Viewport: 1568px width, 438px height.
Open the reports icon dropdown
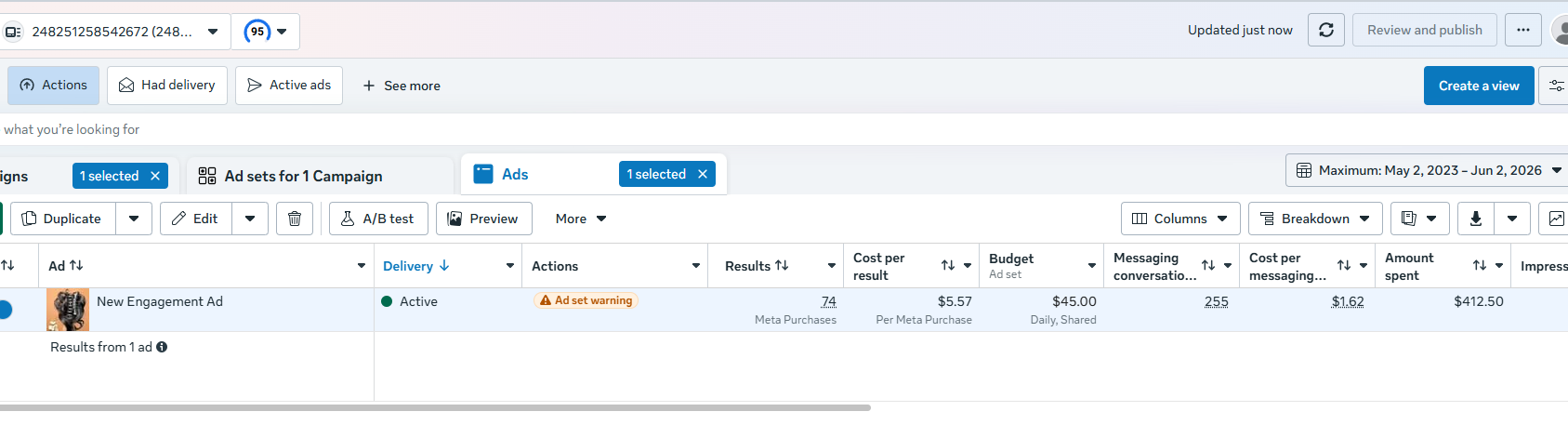[1419, 219]
